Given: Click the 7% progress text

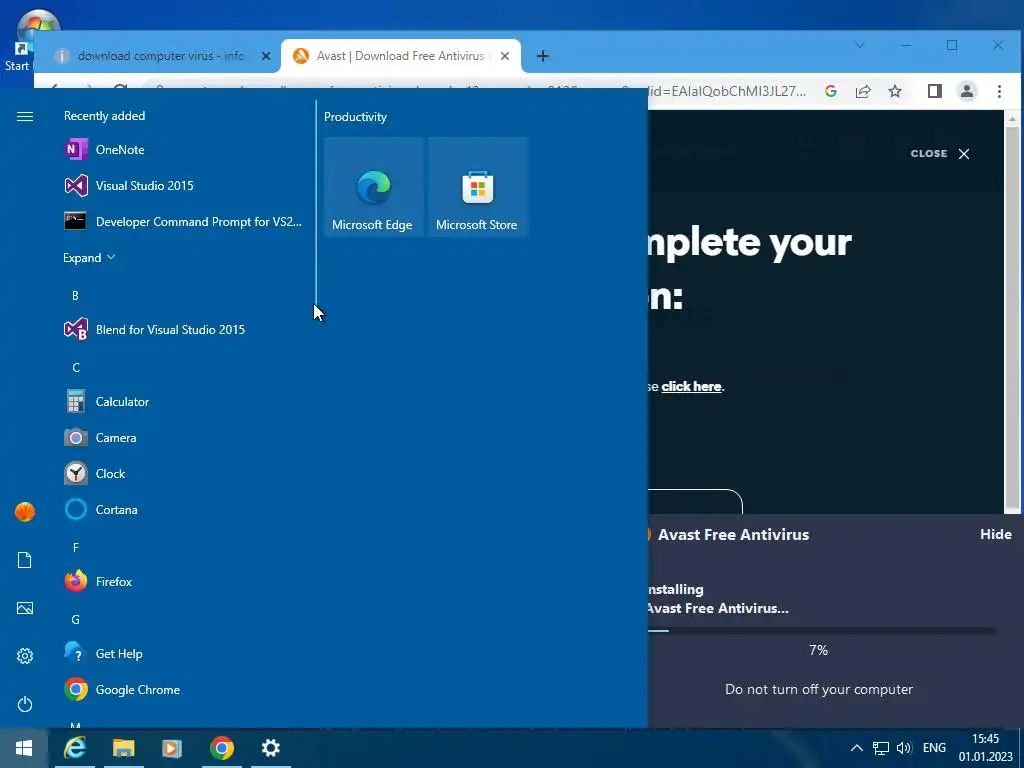Looking at the screenshot, I should 818,650.
